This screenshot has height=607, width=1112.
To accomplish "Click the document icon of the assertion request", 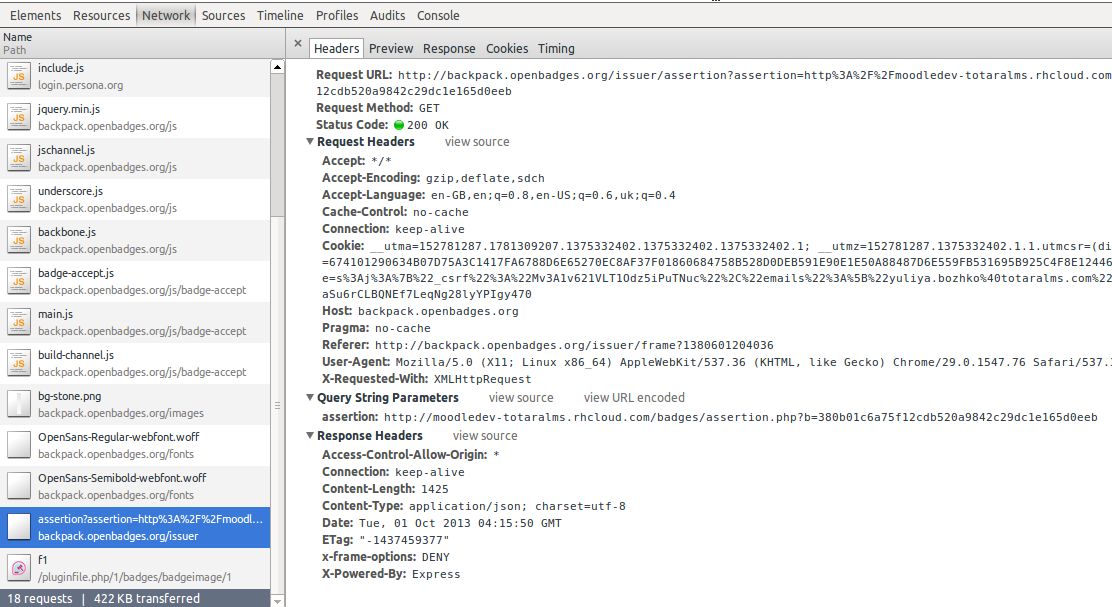I will pyautogui.click(x=19, y=528).
